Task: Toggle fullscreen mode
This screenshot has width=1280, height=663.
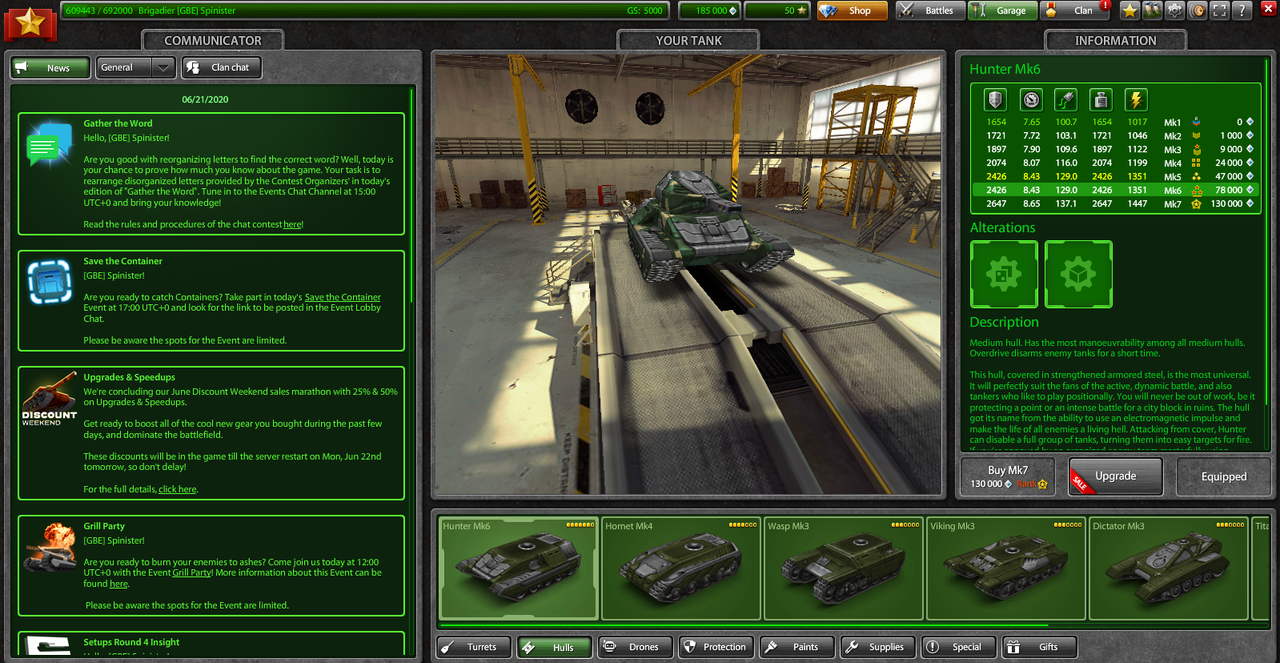Action: pyautogui.click(x=1219, y=10)
